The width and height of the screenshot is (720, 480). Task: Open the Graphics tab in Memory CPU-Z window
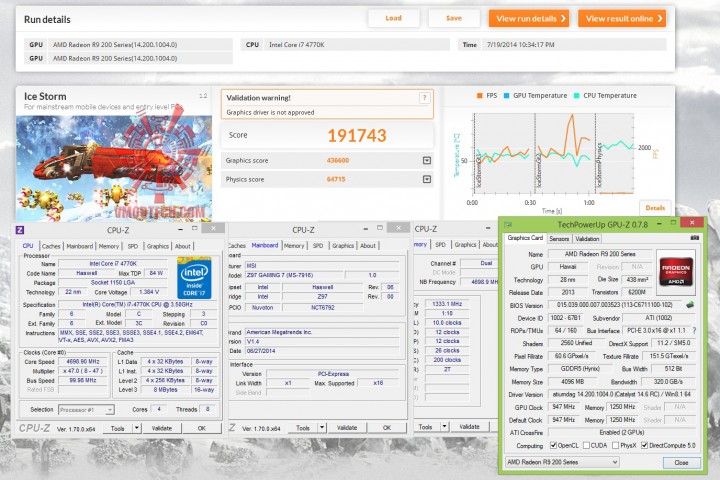465,245
